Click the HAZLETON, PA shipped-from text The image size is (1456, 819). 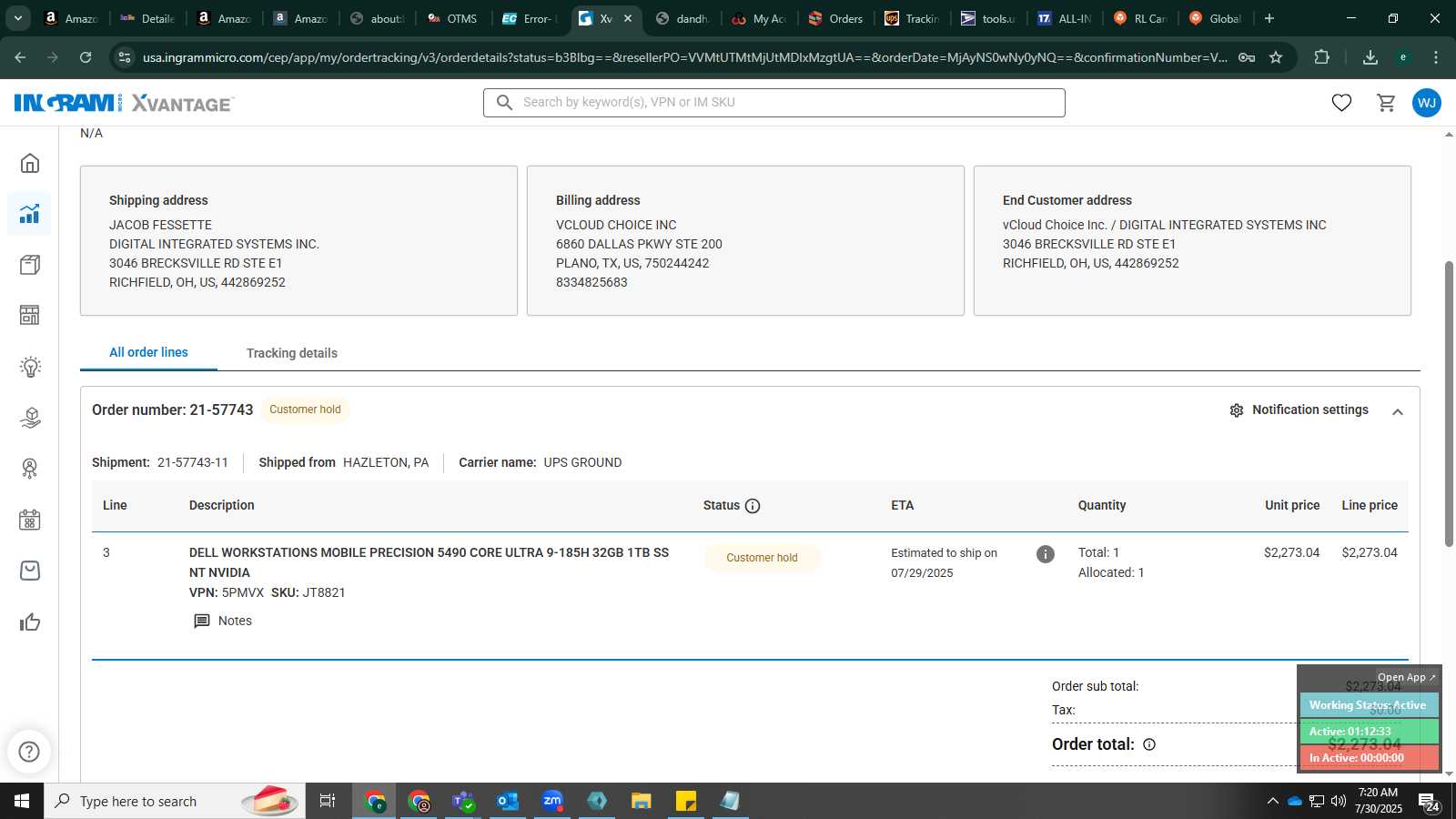[x=386, y=462]
